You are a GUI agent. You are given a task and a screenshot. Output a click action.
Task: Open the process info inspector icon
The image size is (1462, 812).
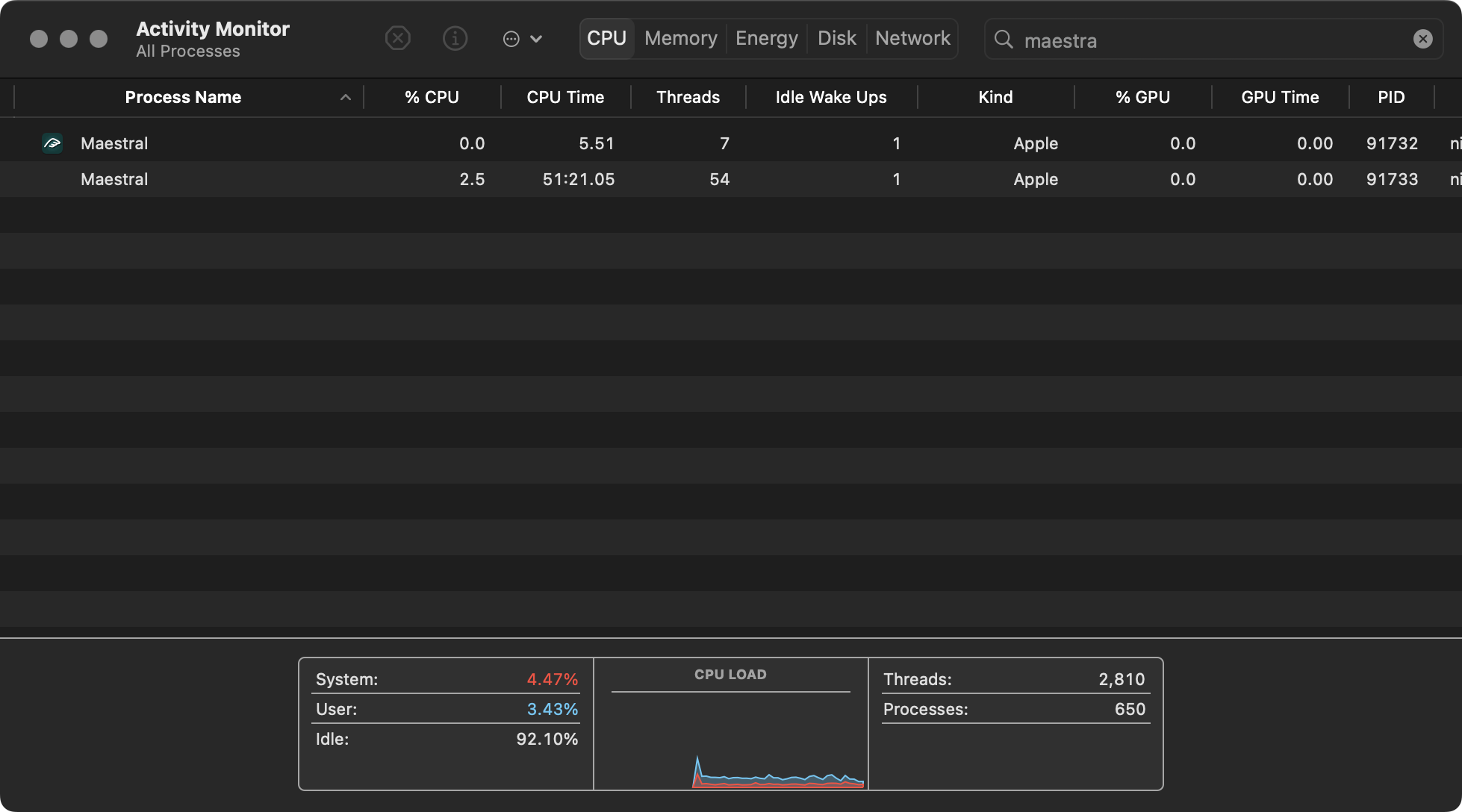(x=455, y=38)
